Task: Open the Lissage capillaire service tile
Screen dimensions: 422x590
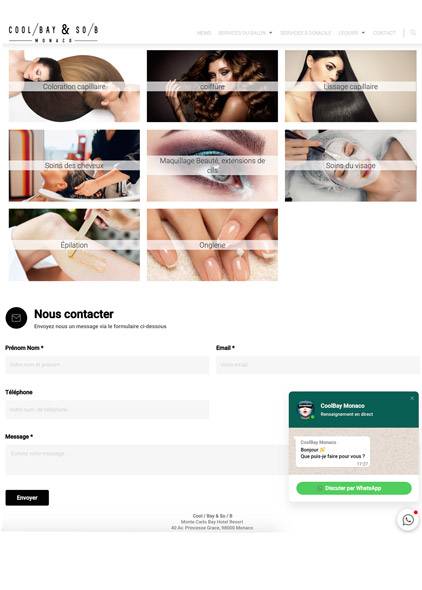Action: (x=351, y=86)
